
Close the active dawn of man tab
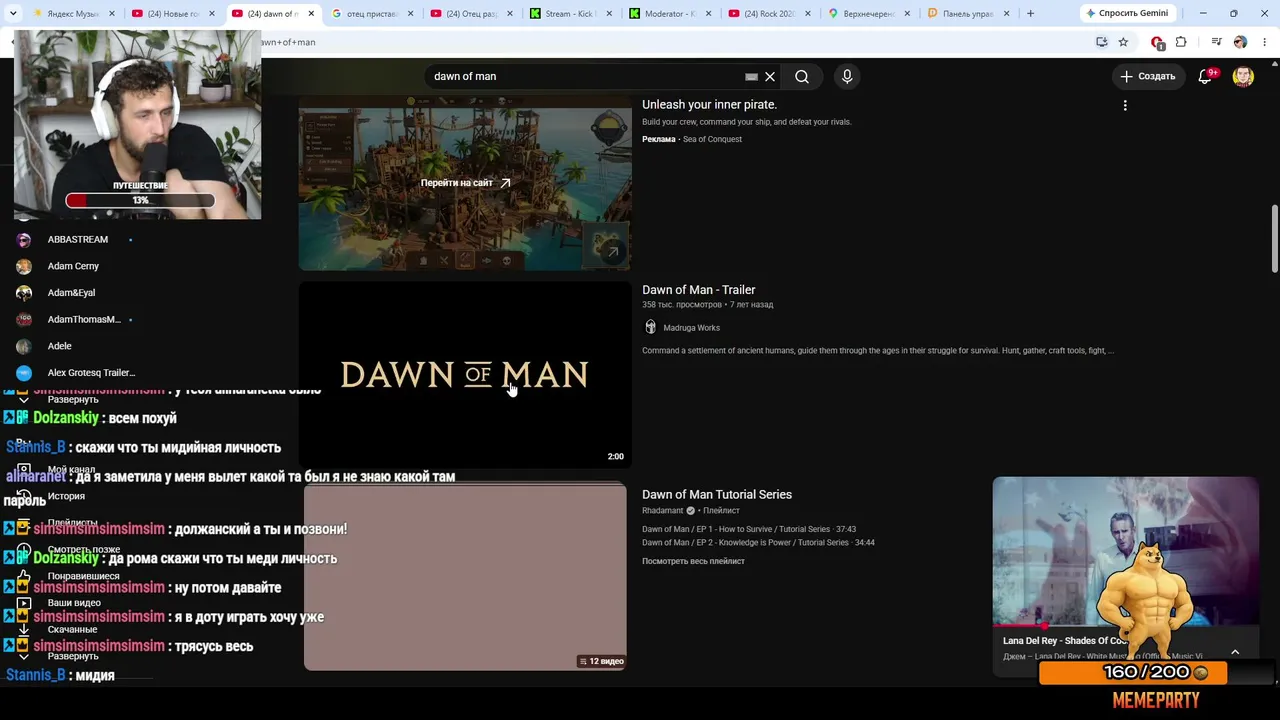coord(311,14)
